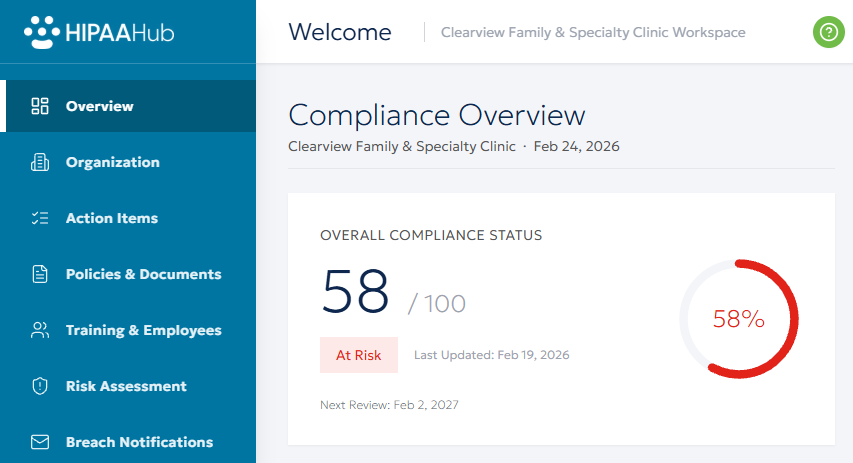Click the Risk Assessment shield icon

(40, 386)
